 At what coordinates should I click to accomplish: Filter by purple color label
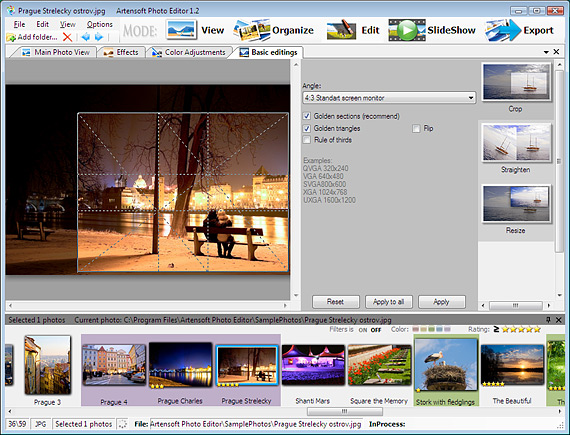click(x=447, y=329)
